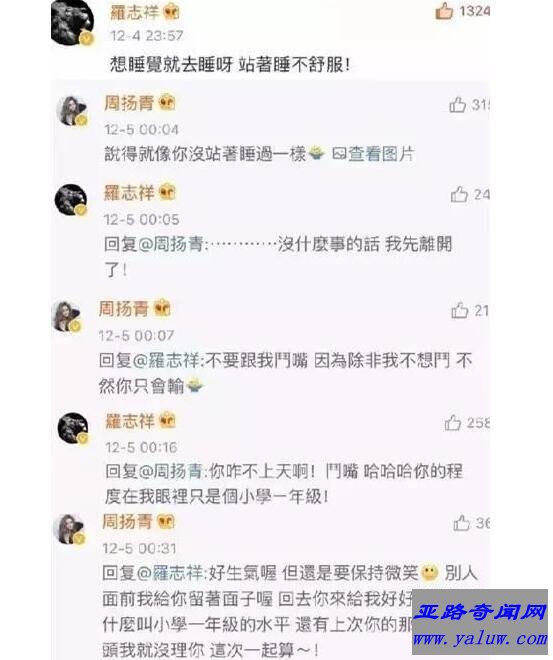Viewport: 553px width, 660px height.
Task: Like 羅志祥's top comment with 1324 likes
Action: click(x=444, y=11)
